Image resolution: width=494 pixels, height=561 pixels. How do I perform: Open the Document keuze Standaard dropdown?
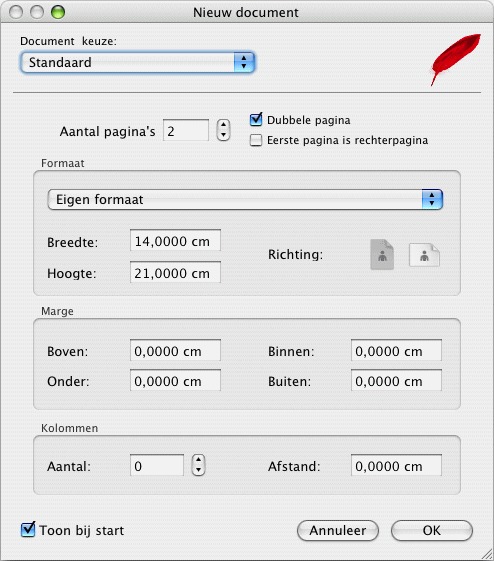[x=138, y=63]
